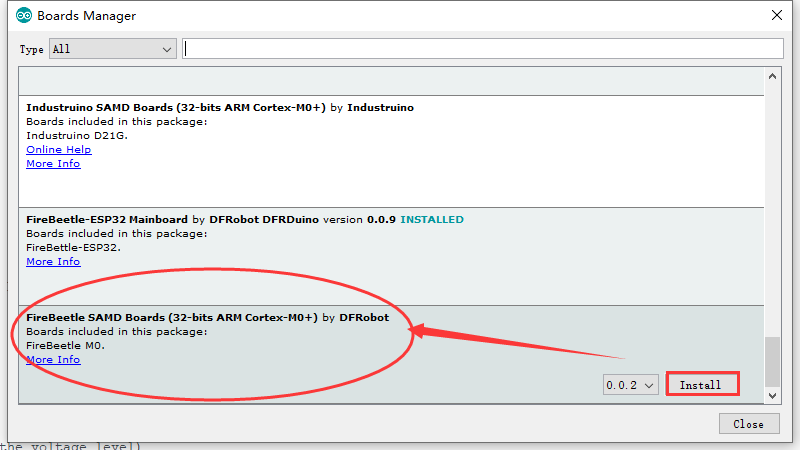Close the Boards Manager window with X
Screen dimensions: 800x450
coord(777,15)
